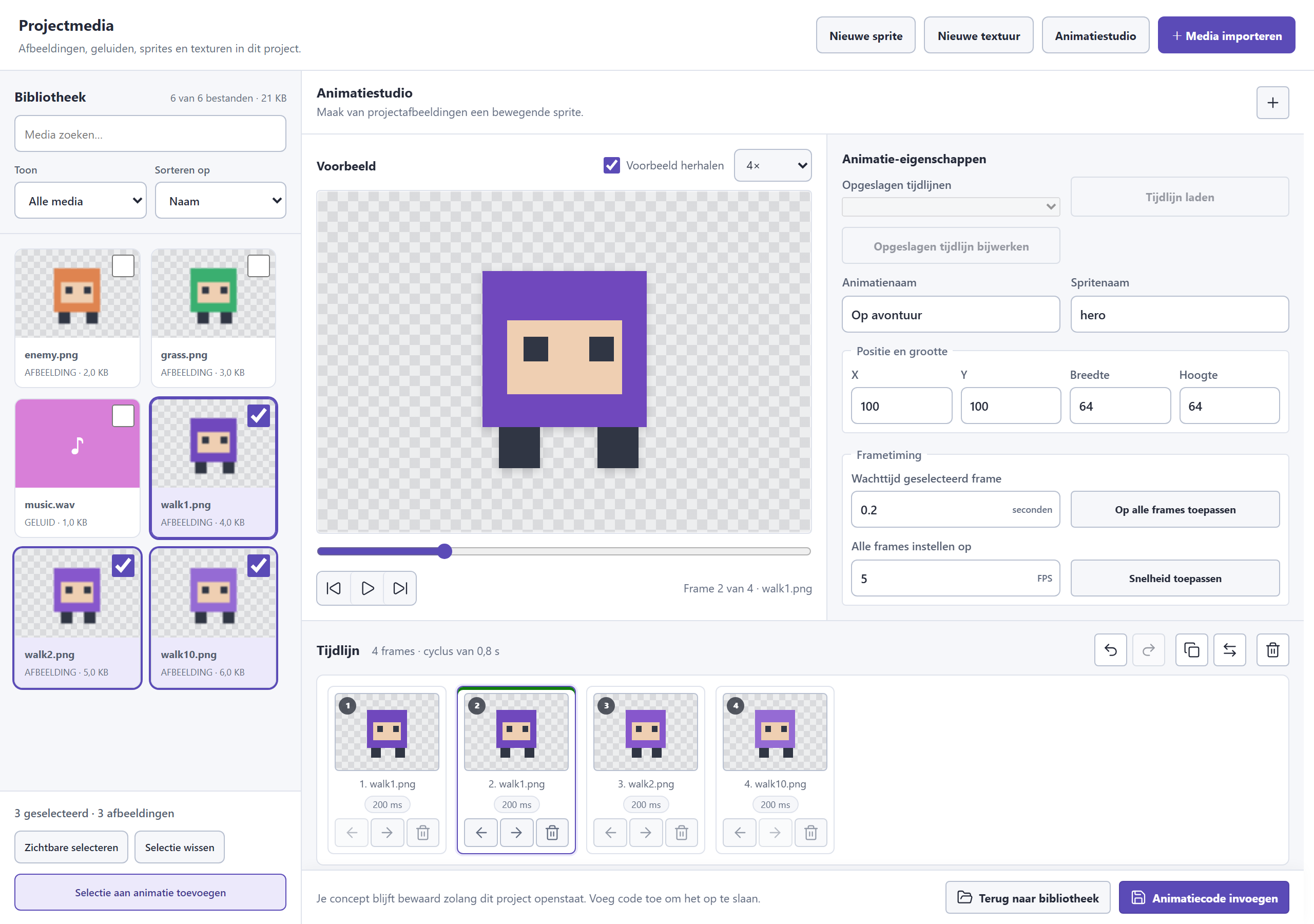Open the Sorteren op dropdown
The width and height of the screenshot is (1314, 924).
[x=220, y=200]
